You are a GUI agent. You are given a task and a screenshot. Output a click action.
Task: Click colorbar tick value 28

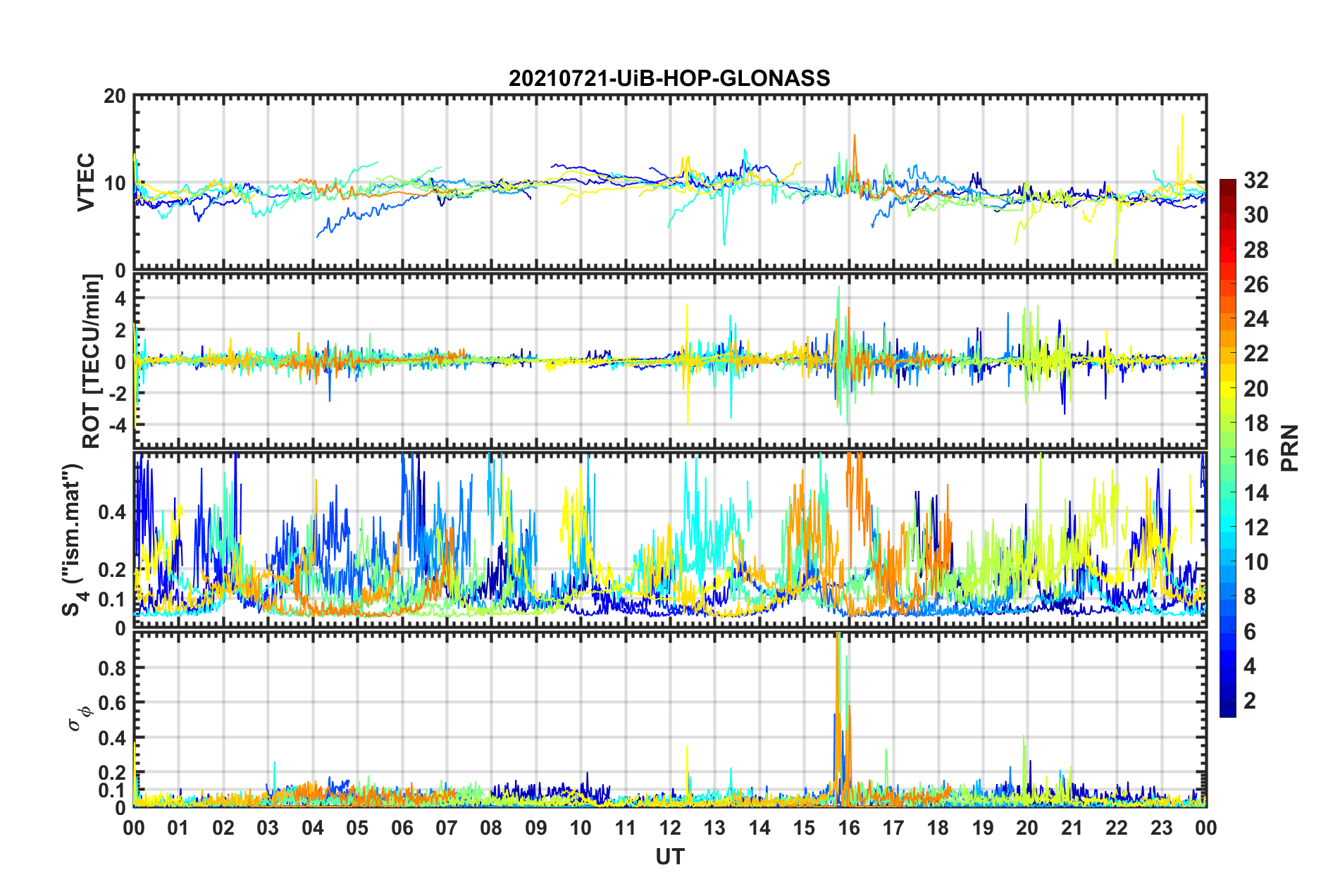pos(1255,250)
